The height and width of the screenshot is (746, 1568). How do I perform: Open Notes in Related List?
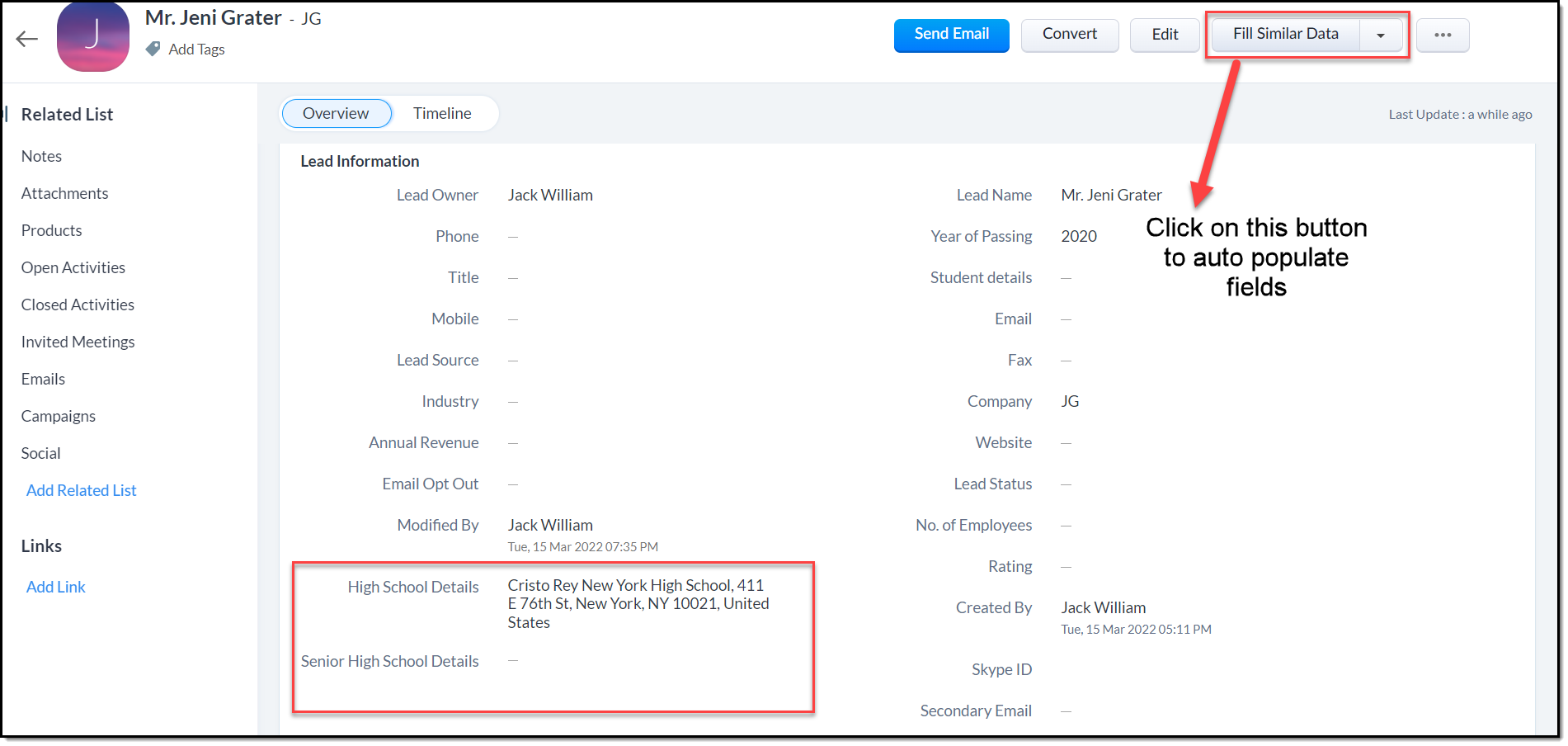(x=41, y=156)
